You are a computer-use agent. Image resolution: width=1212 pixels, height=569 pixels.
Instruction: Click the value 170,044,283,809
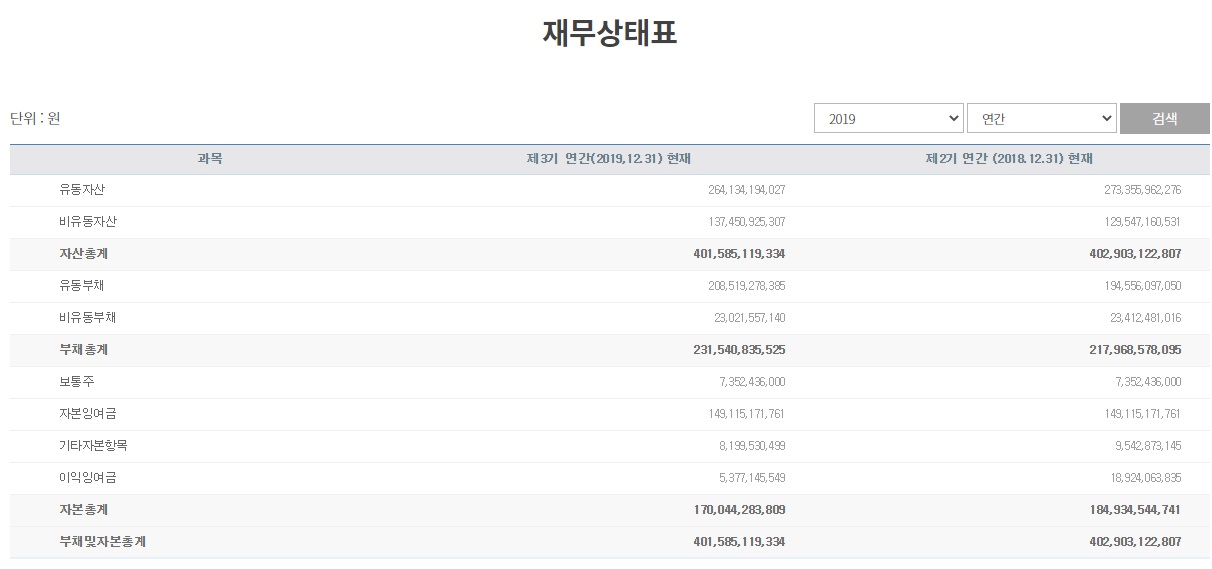(x=739, y=510)
